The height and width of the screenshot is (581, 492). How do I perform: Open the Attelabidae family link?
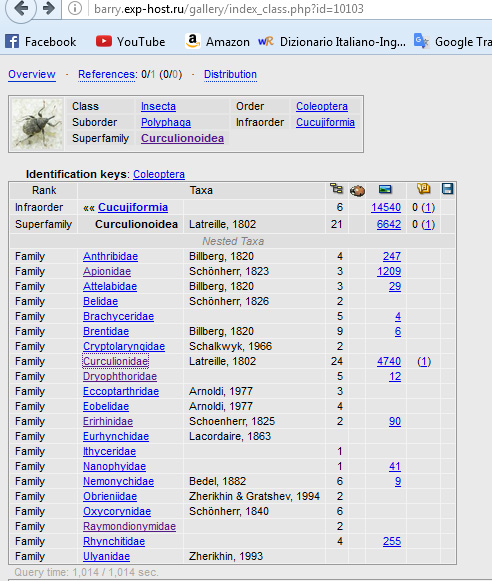click(x=110, y=286)
